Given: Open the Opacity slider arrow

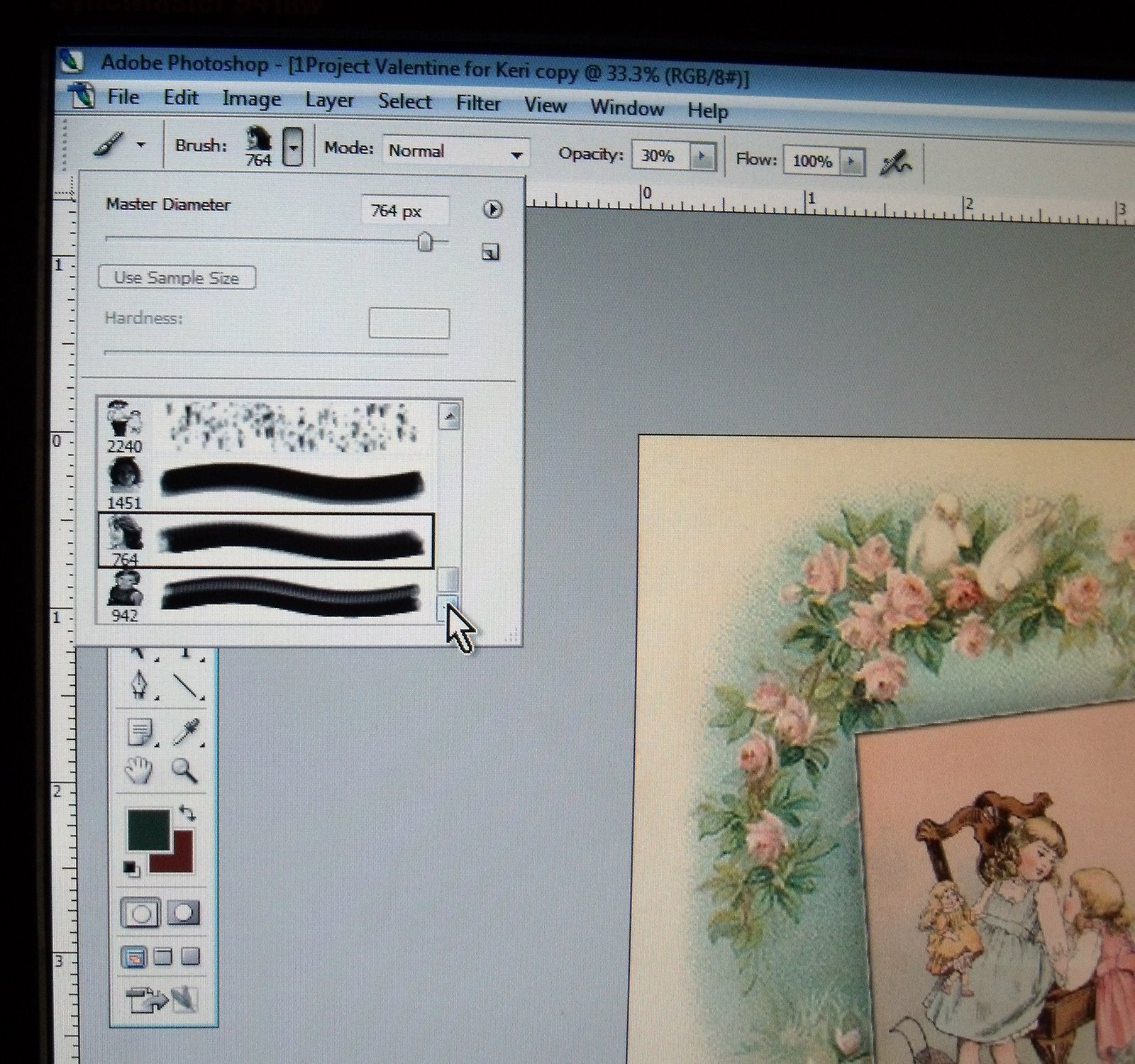Looking at the screenshot, I should (x=703, y=157).
